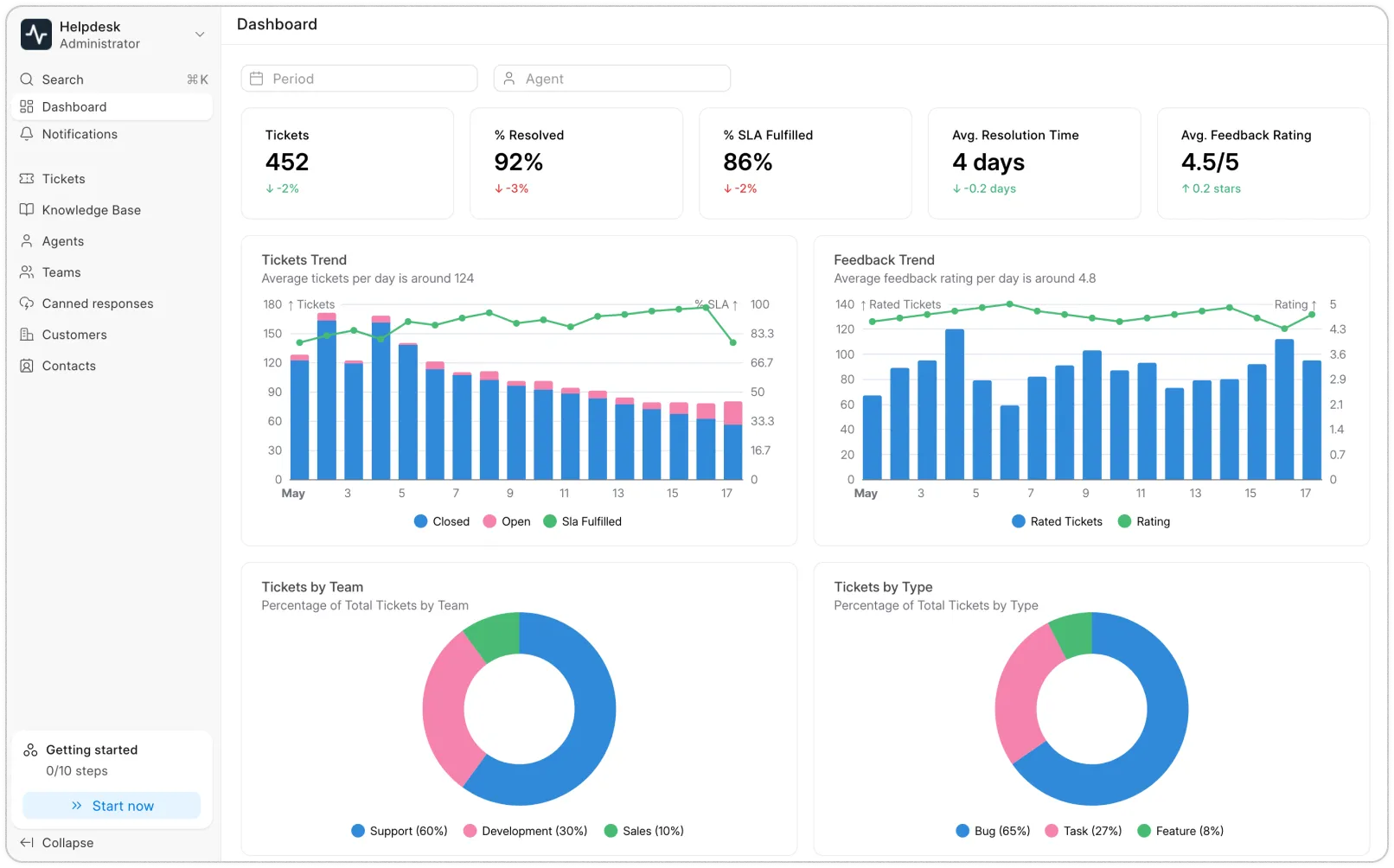The image size is (1394, 868).
Task: Open the Teams menu item
Action: (61, 272)
